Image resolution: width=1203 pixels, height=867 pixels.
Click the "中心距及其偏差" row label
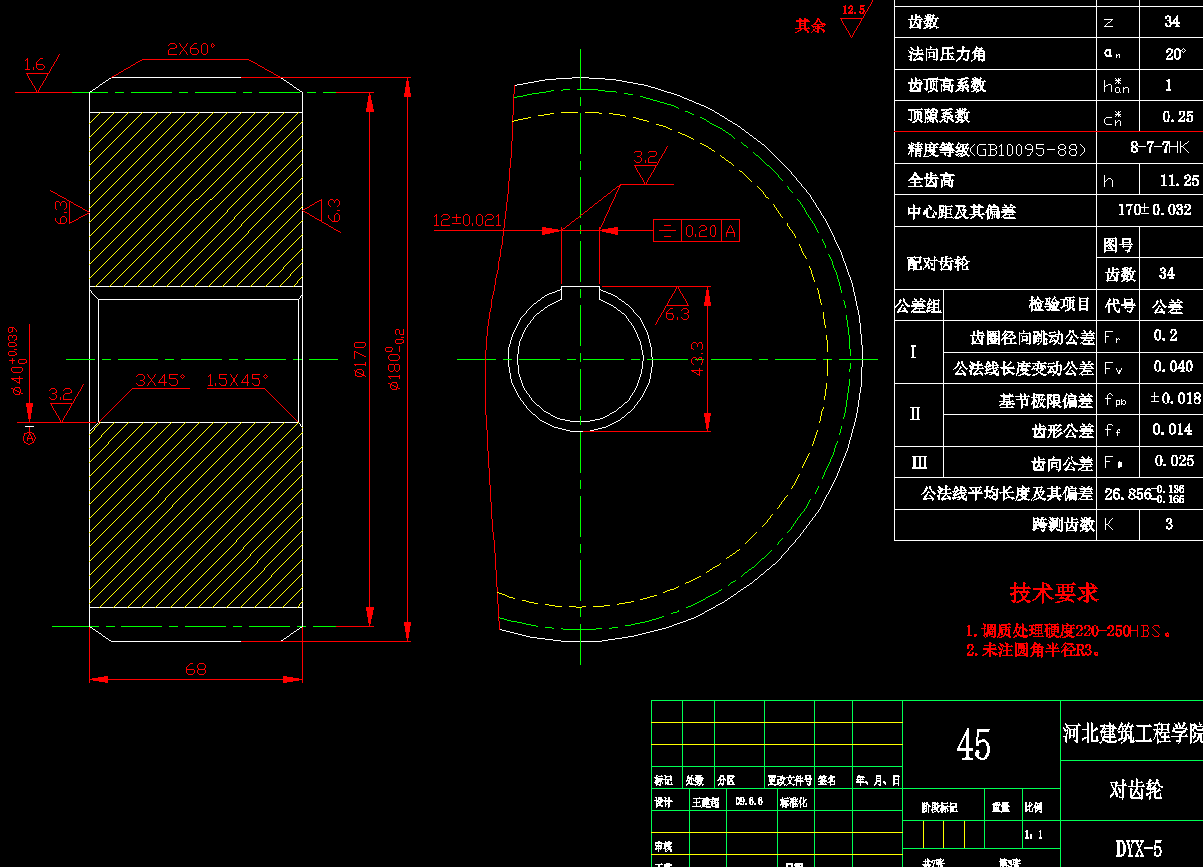[x=962, y=212]
